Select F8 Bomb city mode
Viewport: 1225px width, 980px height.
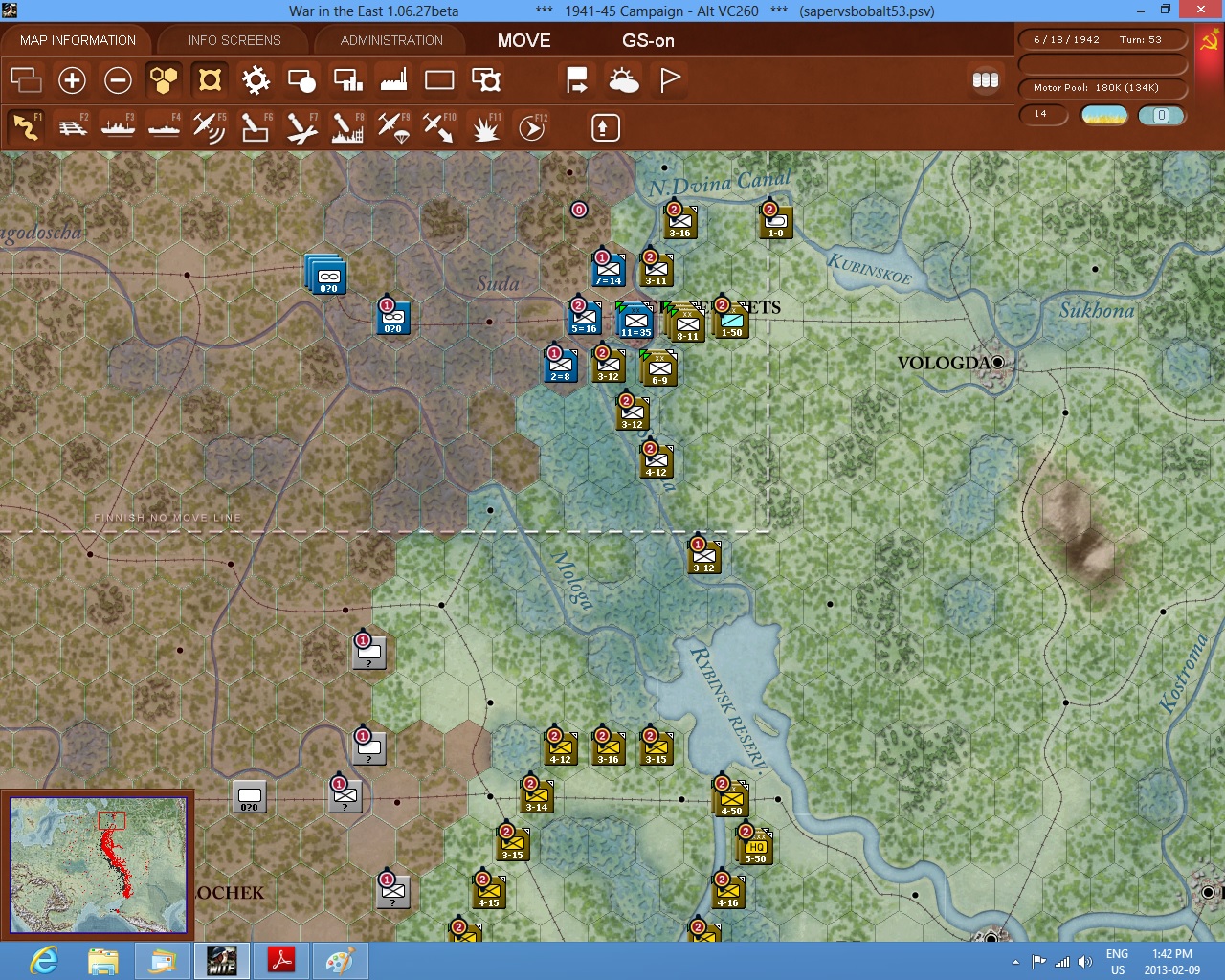click(347, 127)
